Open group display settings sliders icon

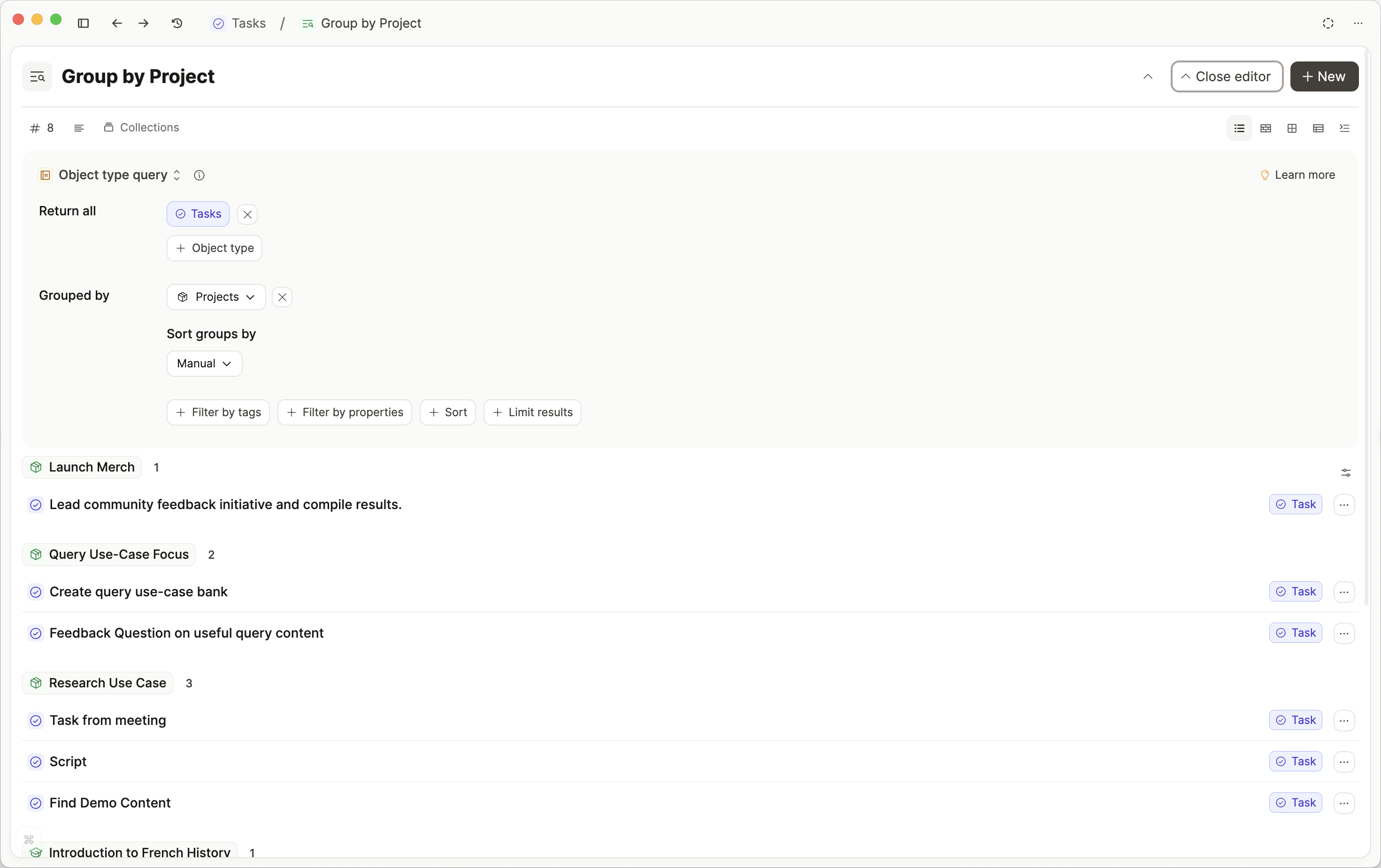[x=1345, y=472]
